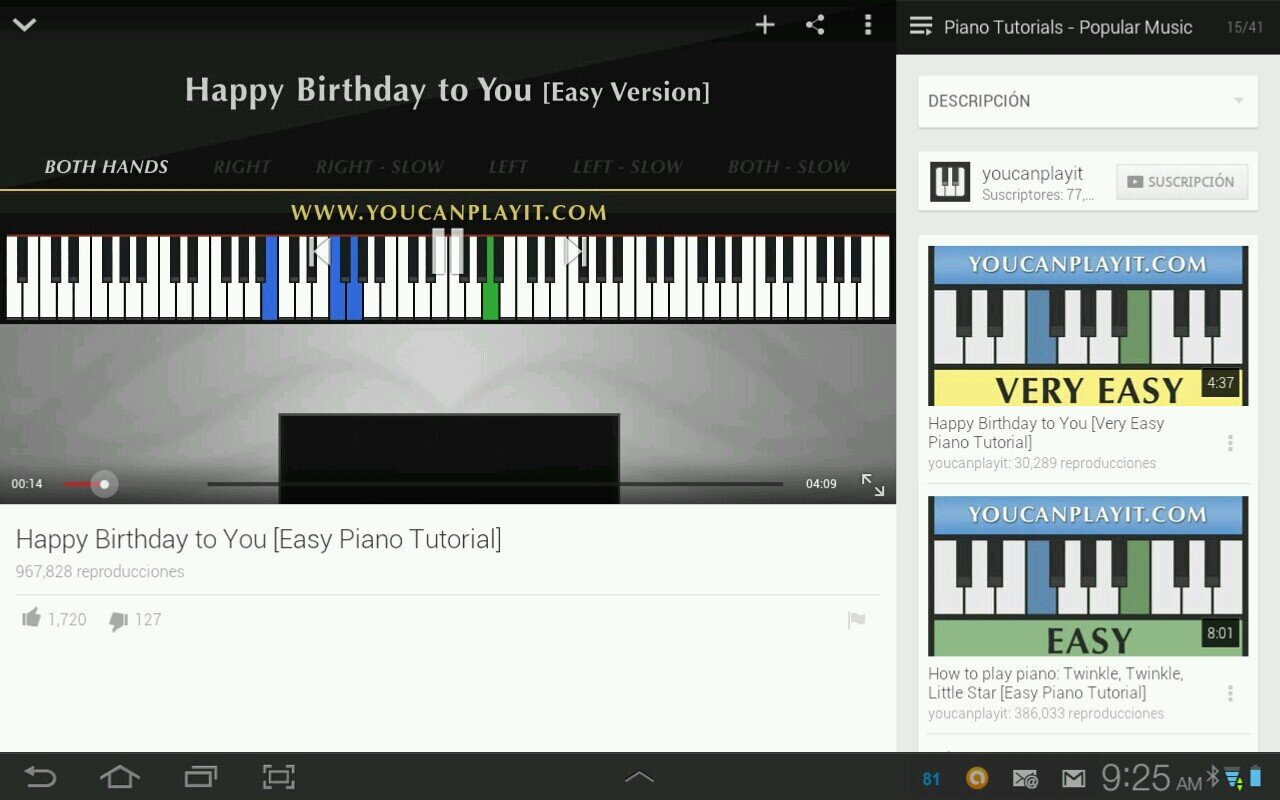The width and height of the screenshot is (1280, 800).
Task: Like the video with thumbs up
Action: [x=32, y=618]
